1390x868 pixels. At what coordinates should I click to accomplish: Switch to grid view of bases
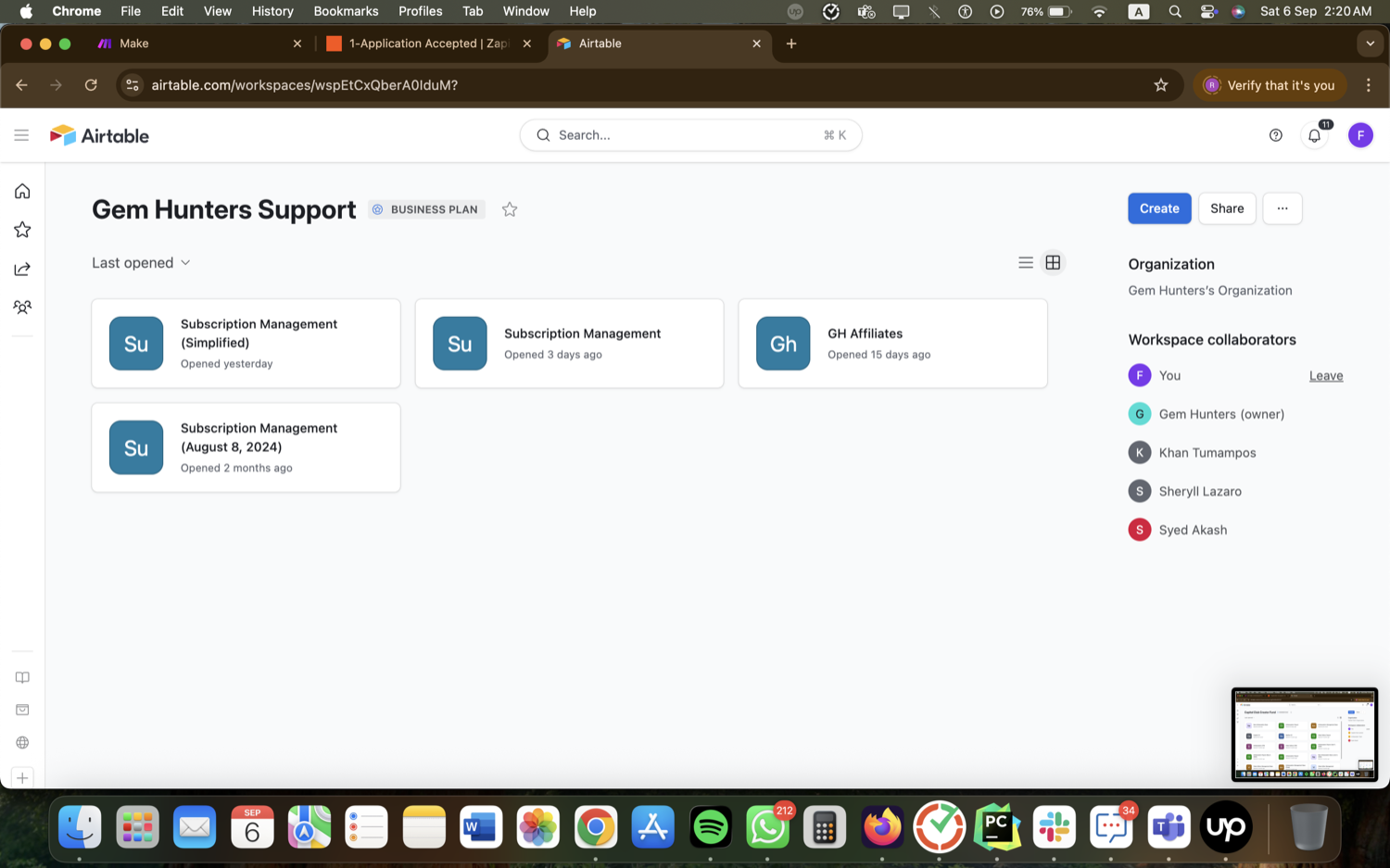(x=1053, y=263)
